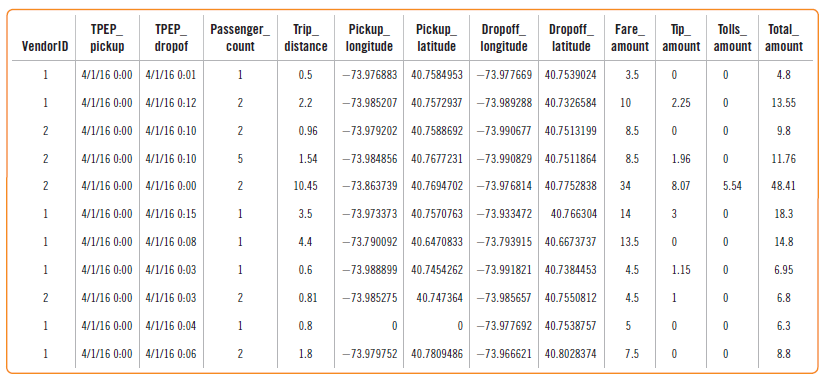Viewport: 824px width, 377px height.
Task: Click the pickup latitude value 40.747364
Action: pyautogui.click(x=439, y=298)
